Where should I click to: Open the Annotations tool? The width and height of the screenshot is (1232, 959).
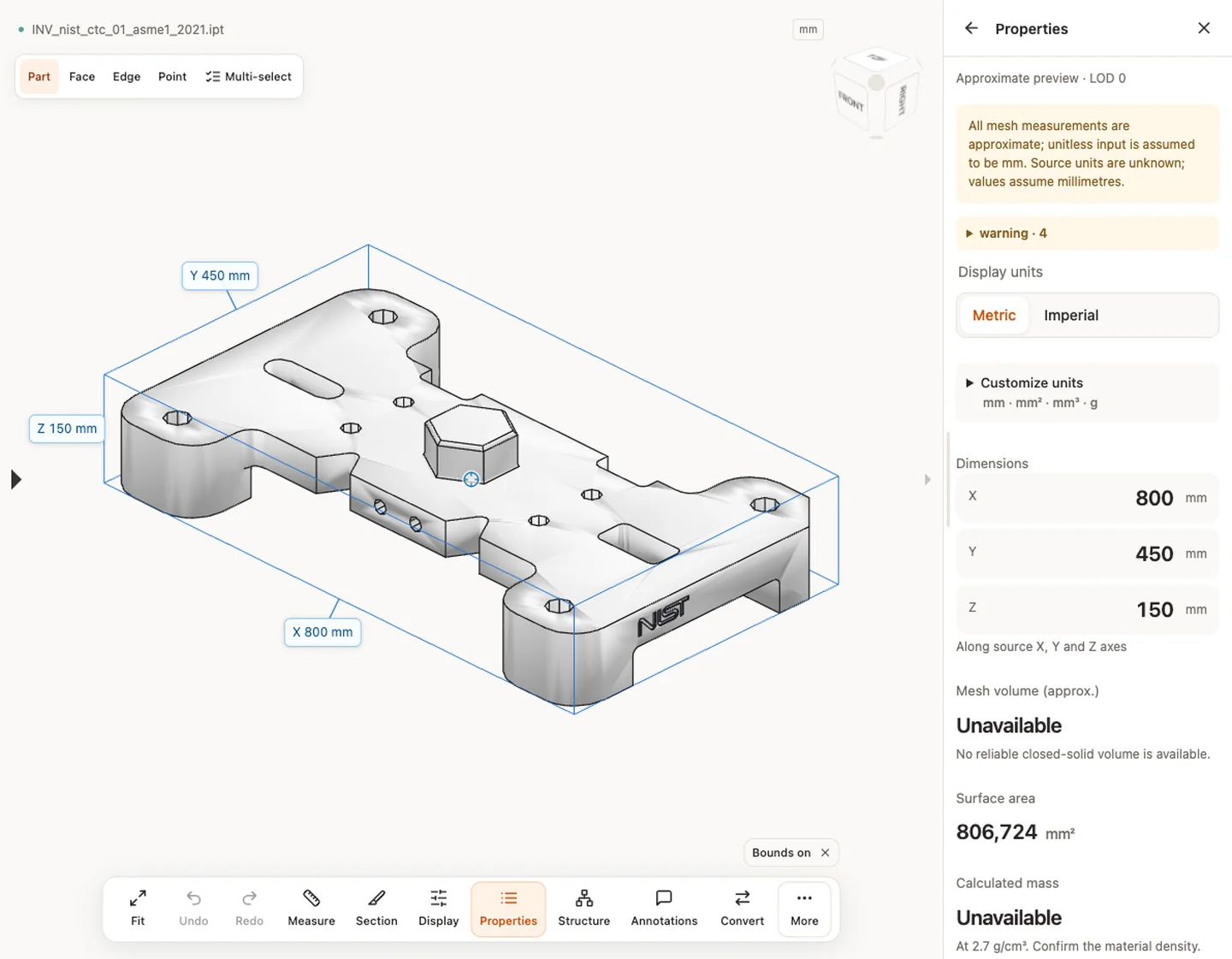click(x=664, y=909)
